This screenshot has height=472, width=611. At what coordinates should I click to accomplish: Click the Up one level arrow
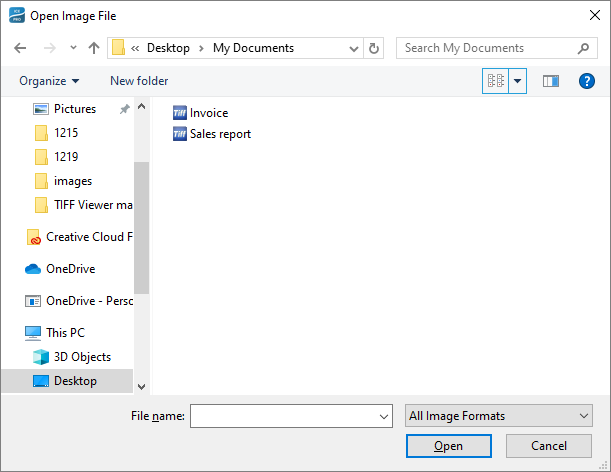(x=94, y=48)
